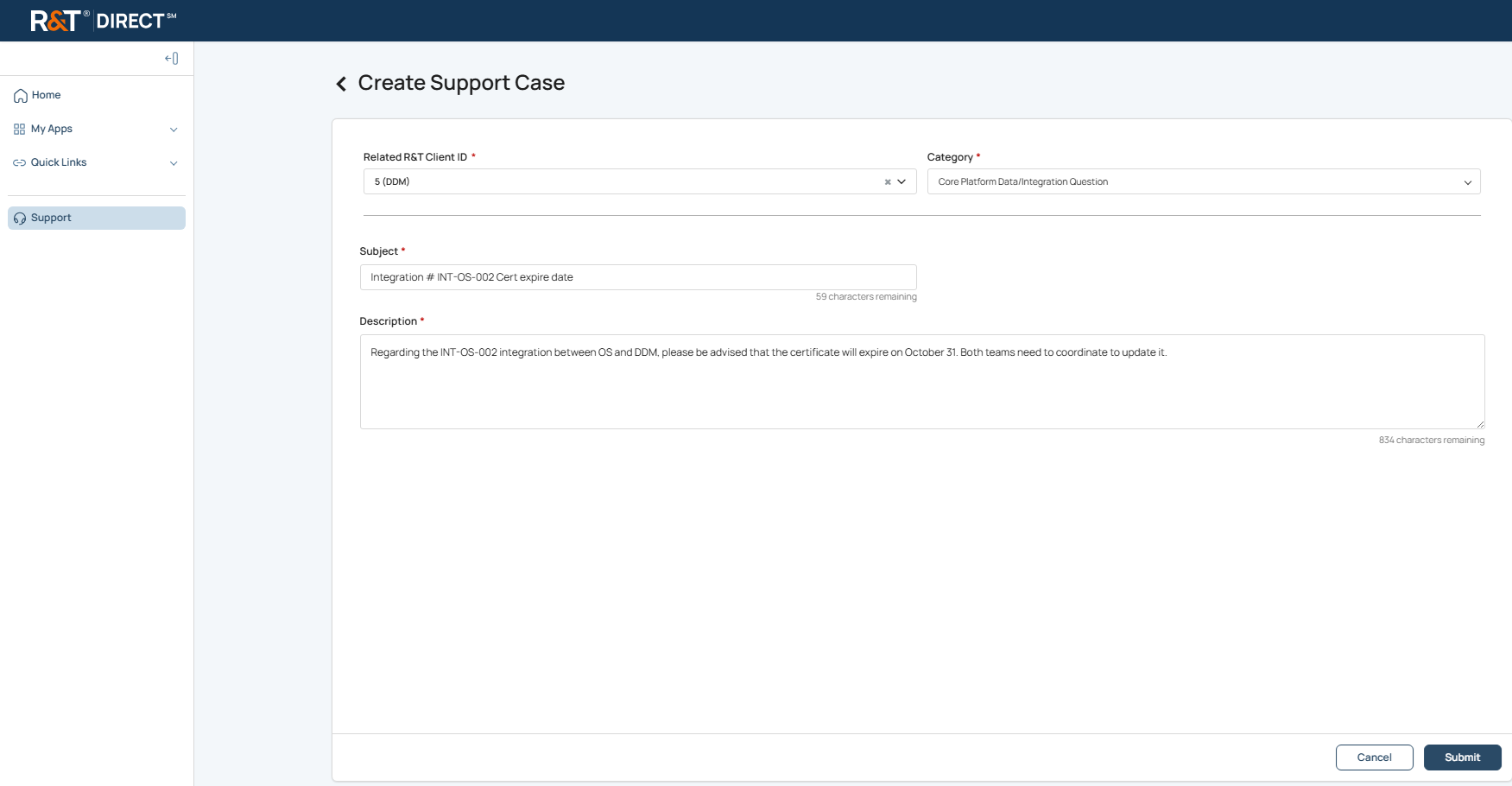Open the Category dropdown
1512x786 pixels.
click(x=1204, y=182)
